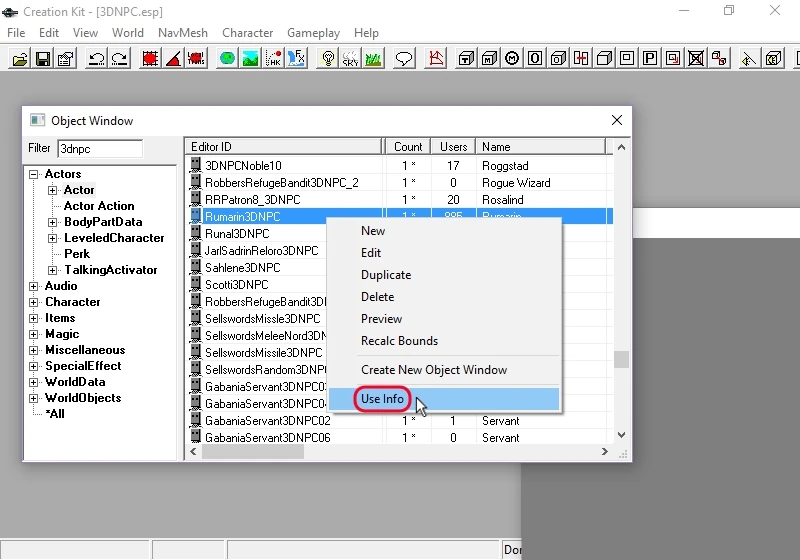The height and width of the screenshot is (560, 800).
Task: Choose Use Info from context menu
Action: [x=444, y=399]
